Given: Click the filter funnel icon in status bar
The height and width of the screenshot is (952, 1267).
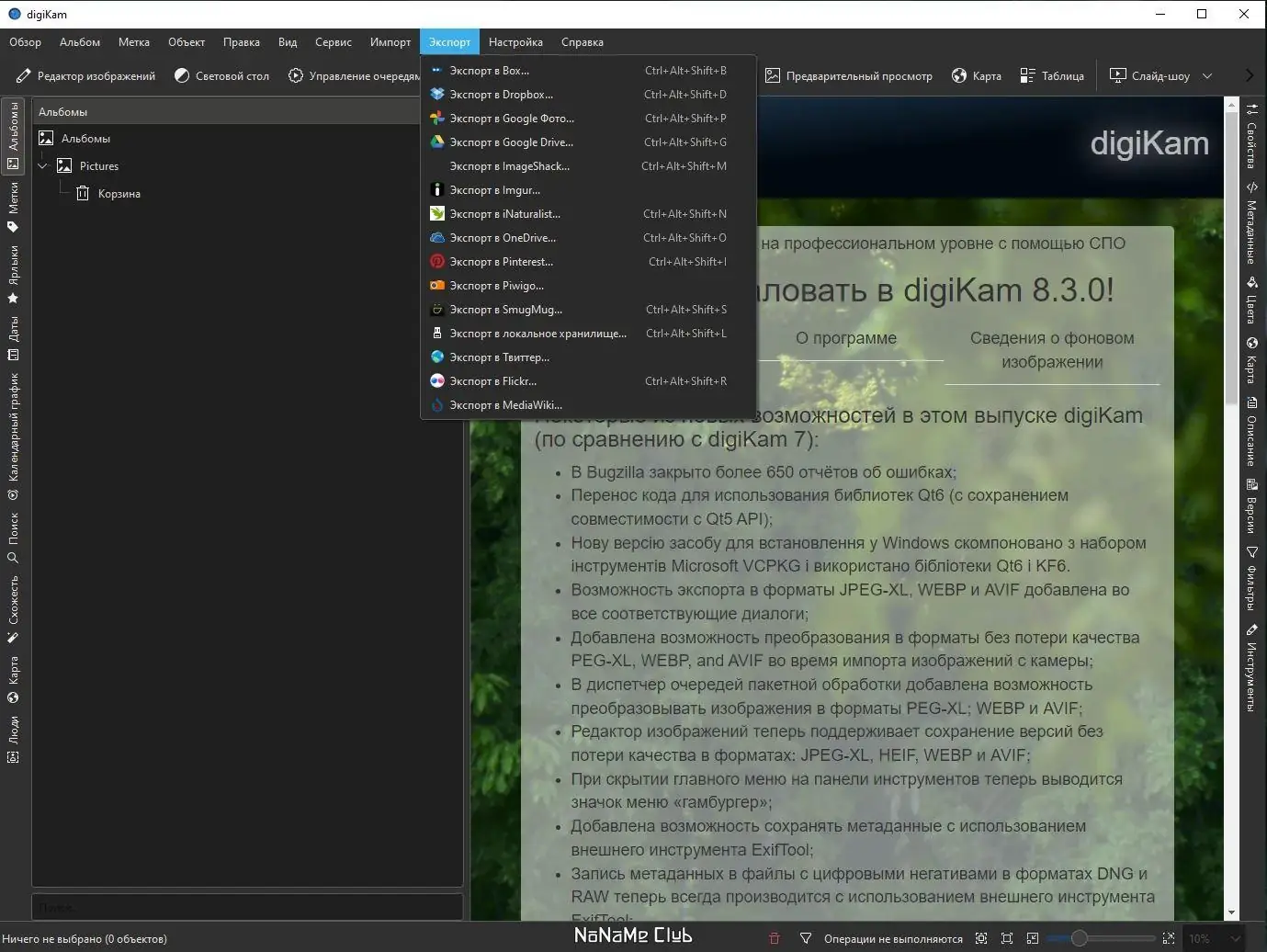Looking at the screenshot, I should click(x=806, y=938).
